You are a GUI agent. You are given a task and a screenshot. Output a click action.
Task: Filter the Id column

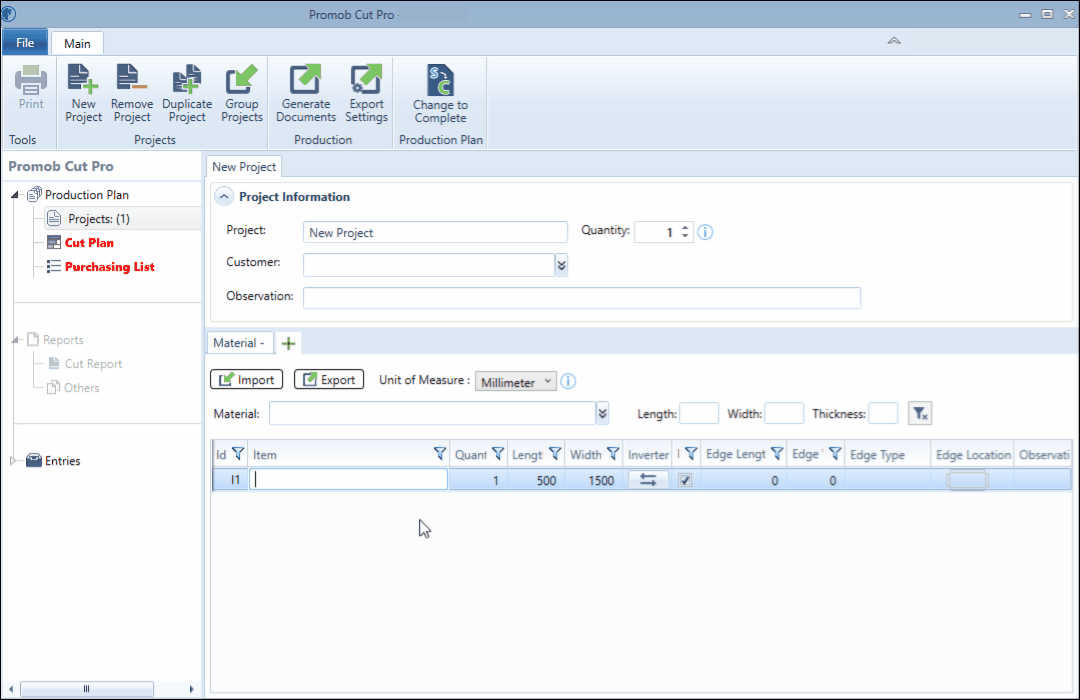click(238, 453)
